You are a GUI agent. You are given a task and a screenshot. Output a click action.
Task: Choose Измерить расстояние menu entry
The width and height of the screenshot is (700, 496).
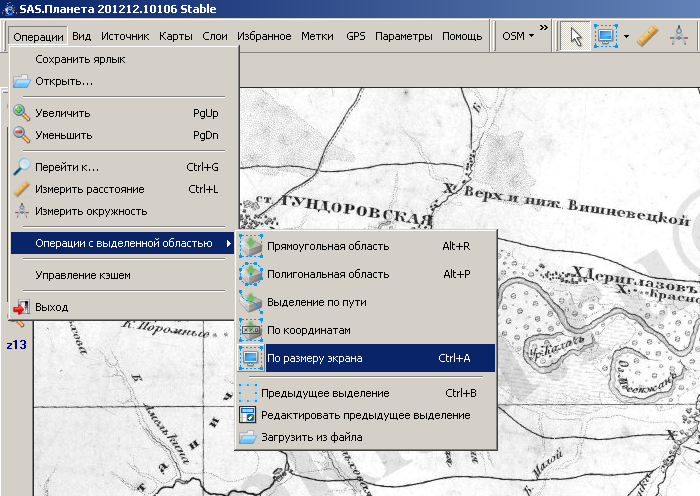point(122,189)
